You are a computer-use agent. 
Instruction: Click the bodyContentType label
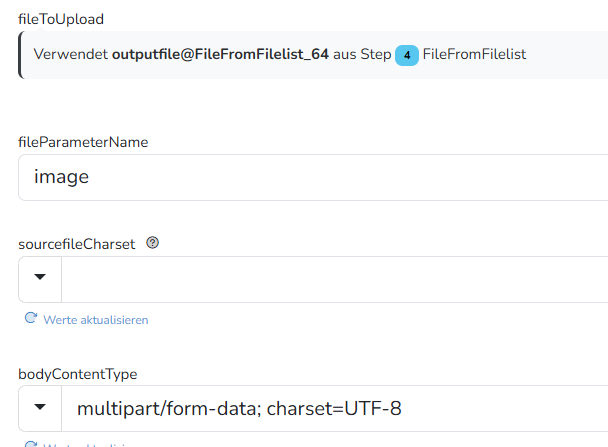[78, 374]
